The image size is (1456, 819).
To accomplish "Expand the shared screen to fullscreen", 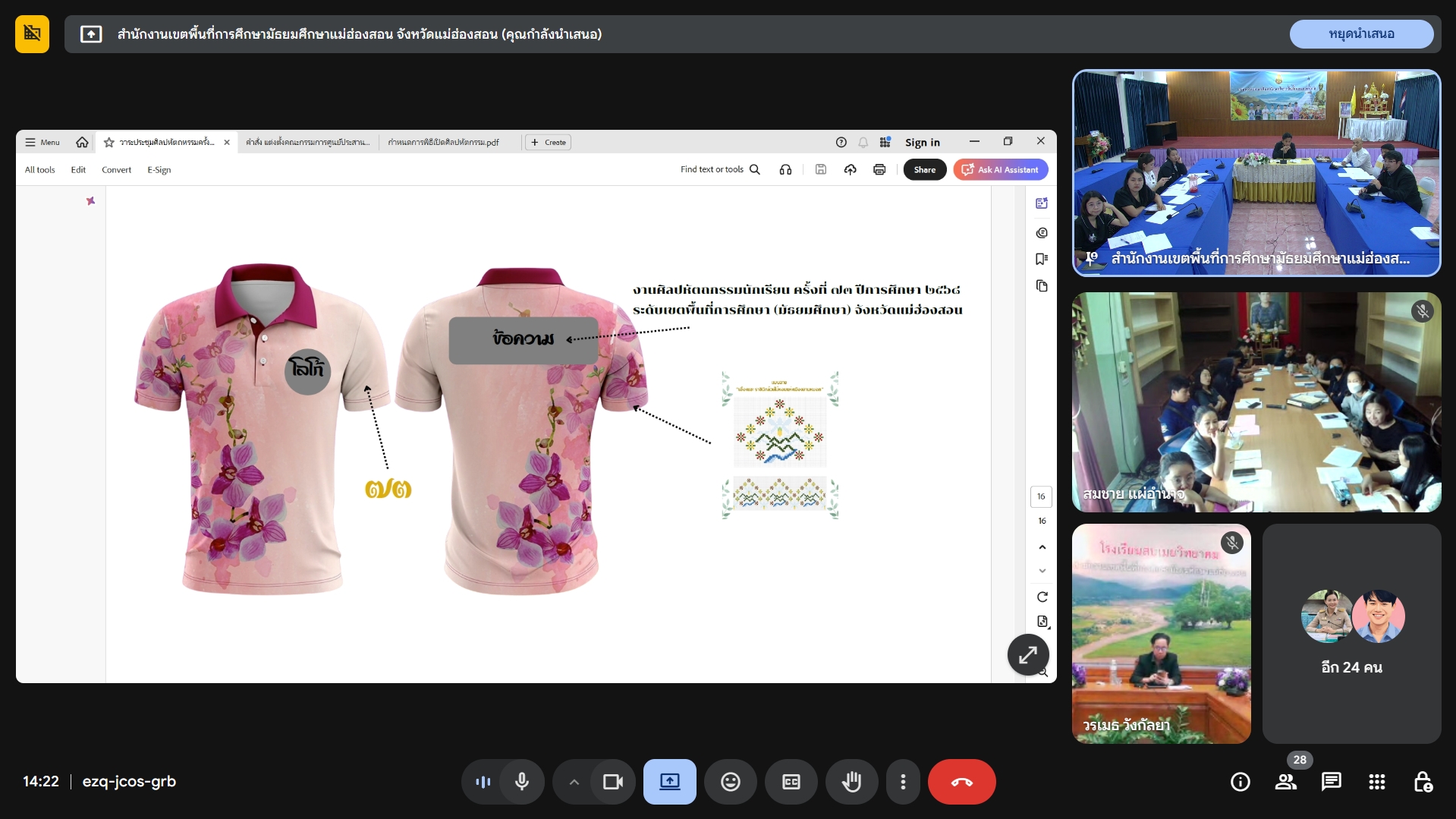I will [1027, 654].
